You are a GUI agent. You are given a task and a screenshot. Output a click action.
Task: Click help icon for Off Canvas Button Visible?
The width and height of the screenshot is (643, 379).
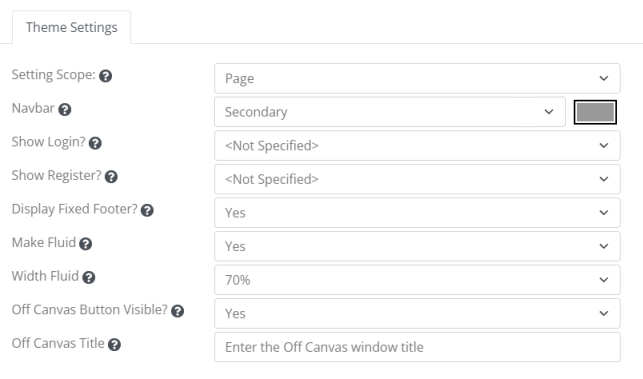tap(178, 311)
